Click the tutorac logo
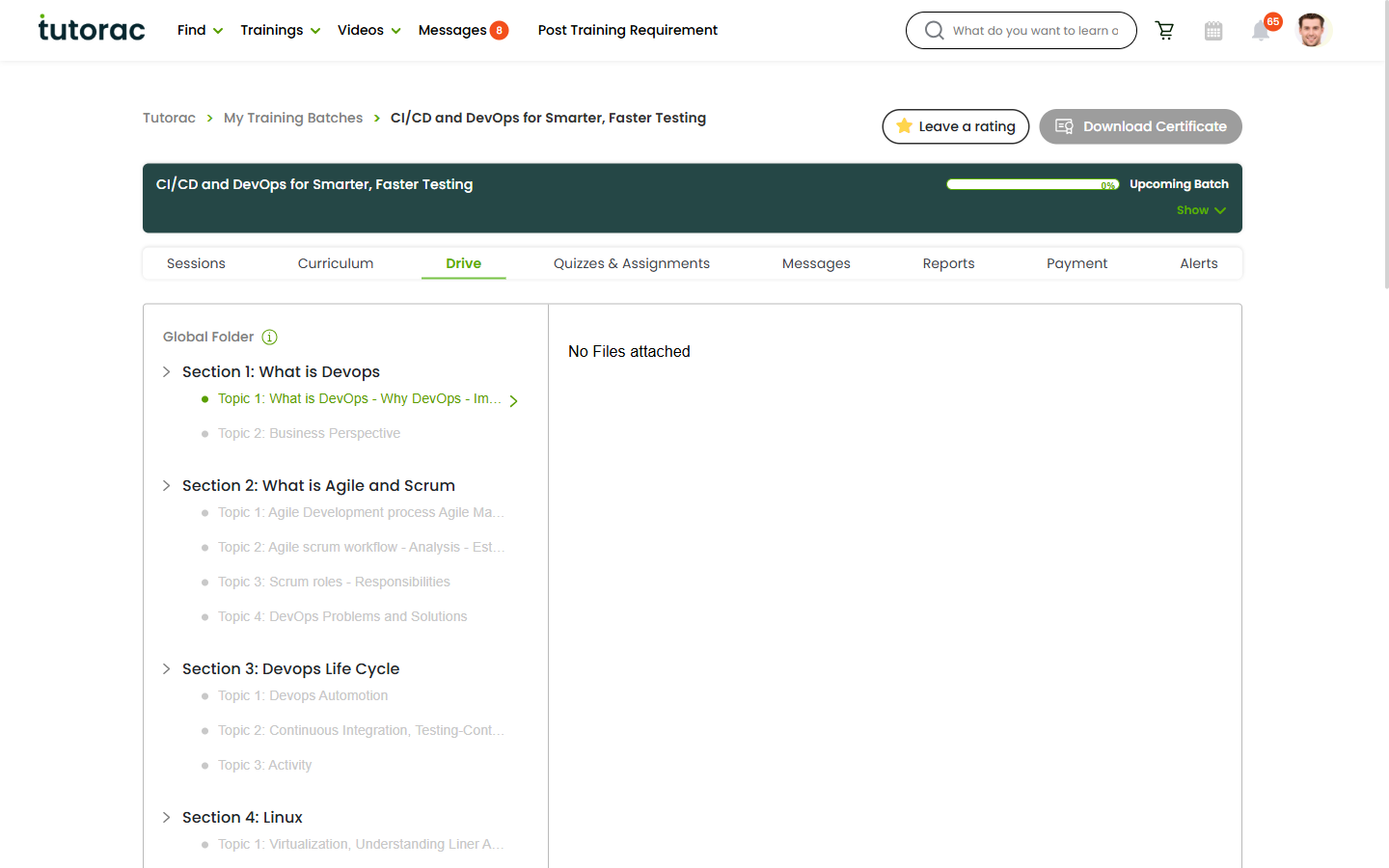The height and width of the screenshot is (868, 1389). point(92,29)
